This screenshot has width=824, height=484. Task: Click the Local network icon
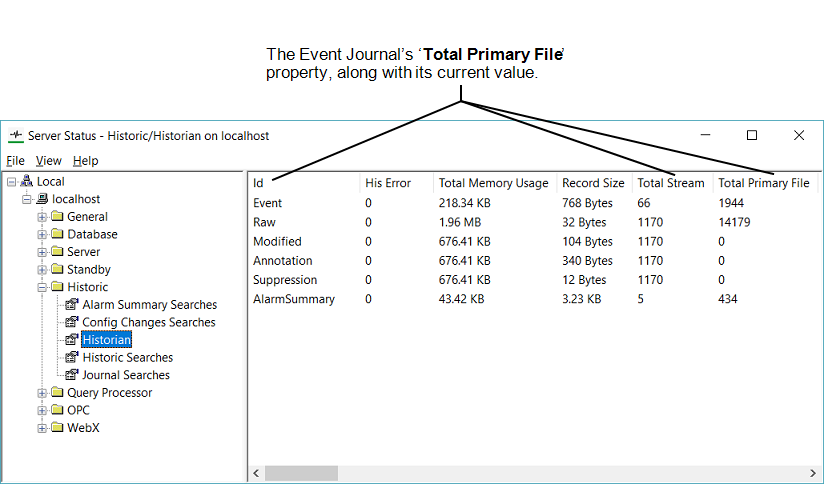click(26, 181)
